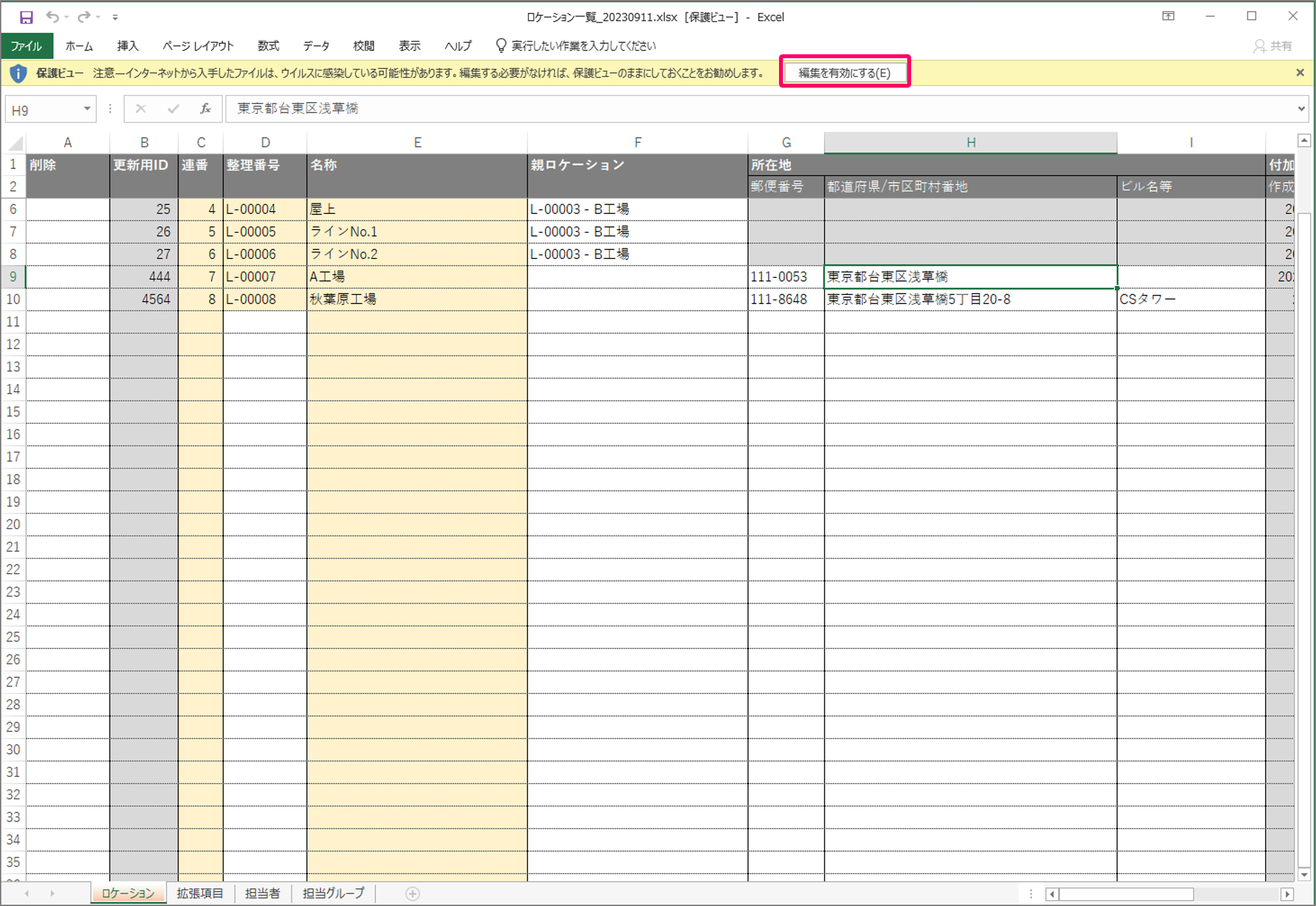Click the horizontal scrollbar right arrow
Screen dimensions: 1316x906
pyautogui.click(x=1287, y=894)
